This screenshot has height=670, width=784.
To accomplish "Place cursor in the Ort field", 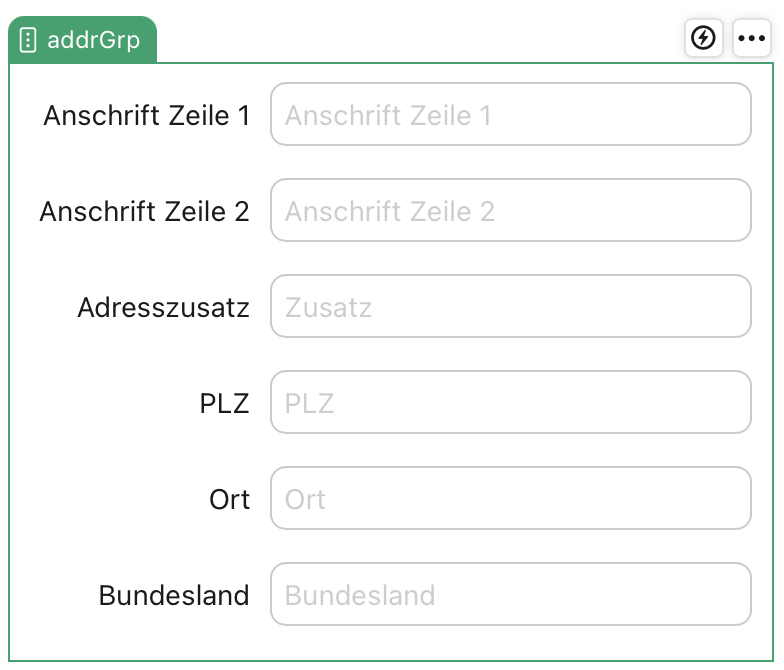I will (510, 498).
